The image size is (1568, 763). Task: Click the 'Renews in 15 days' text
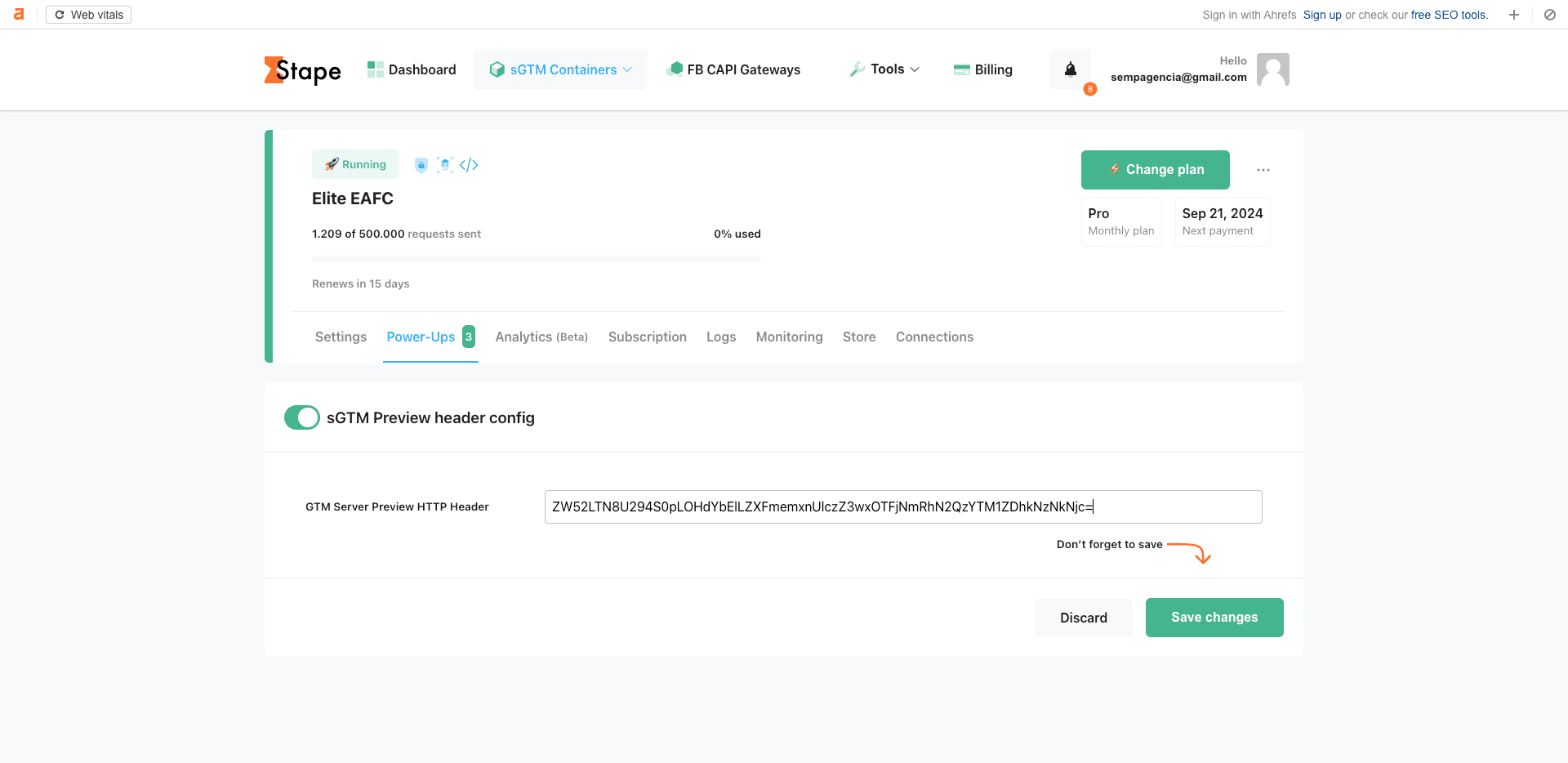361,283
